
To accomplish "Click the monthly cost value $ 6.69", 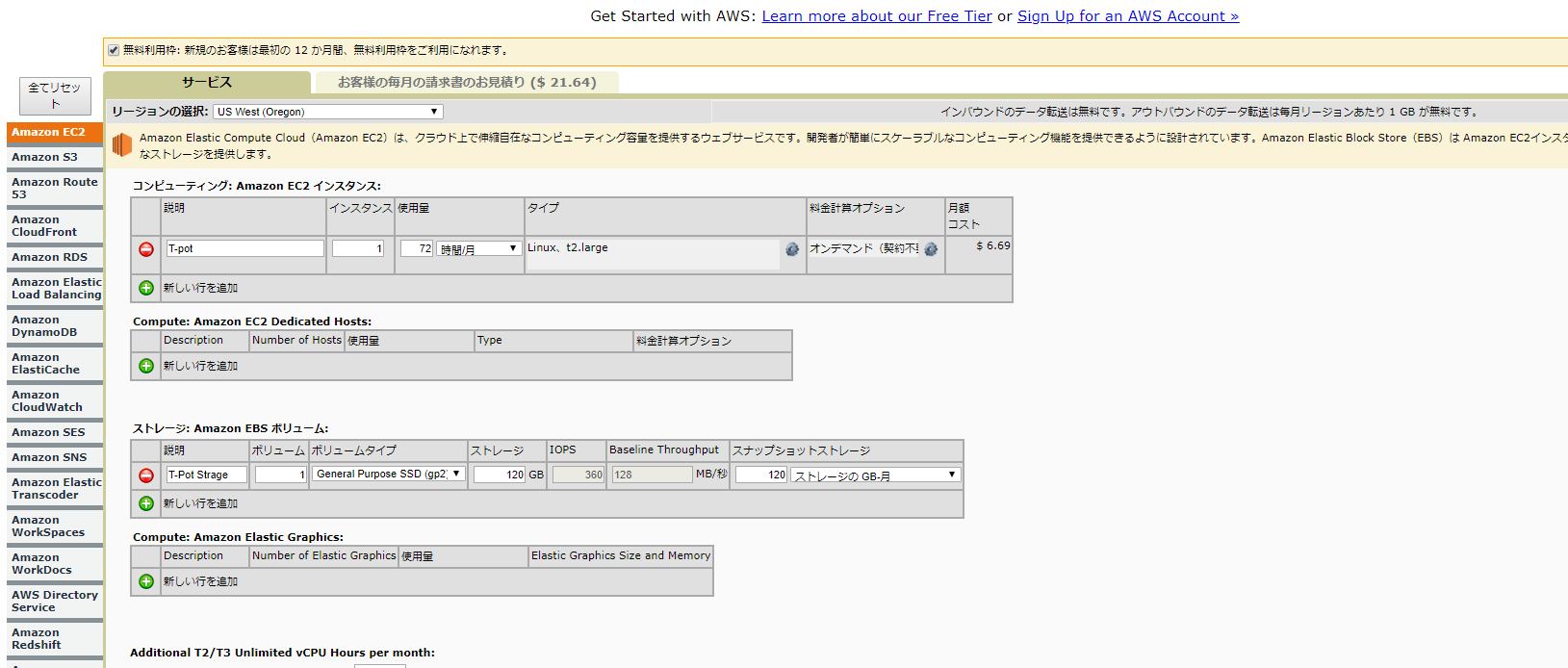I will coord(993,246).
